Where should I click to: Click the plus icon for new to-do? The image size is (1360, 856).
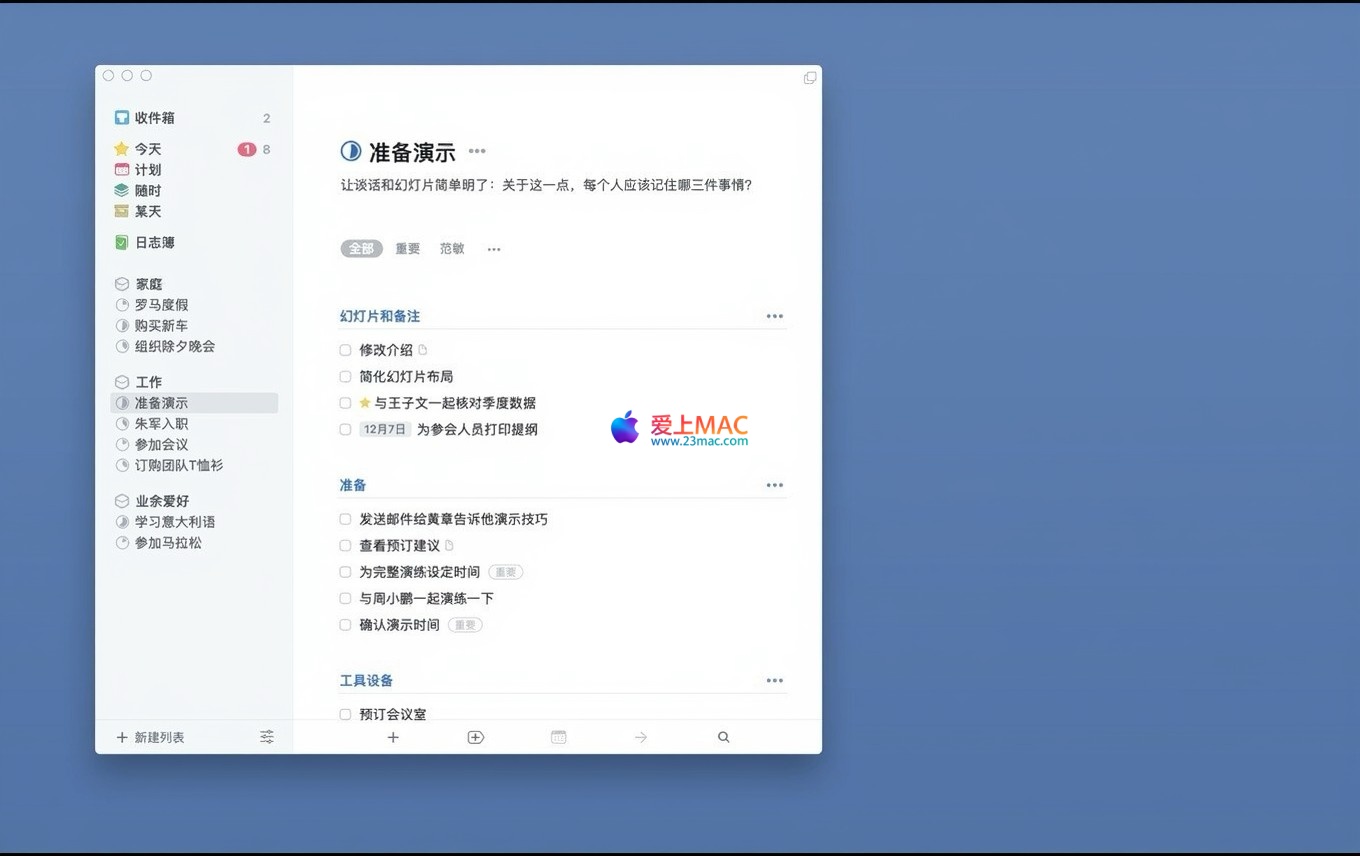(x=393, y=737)
